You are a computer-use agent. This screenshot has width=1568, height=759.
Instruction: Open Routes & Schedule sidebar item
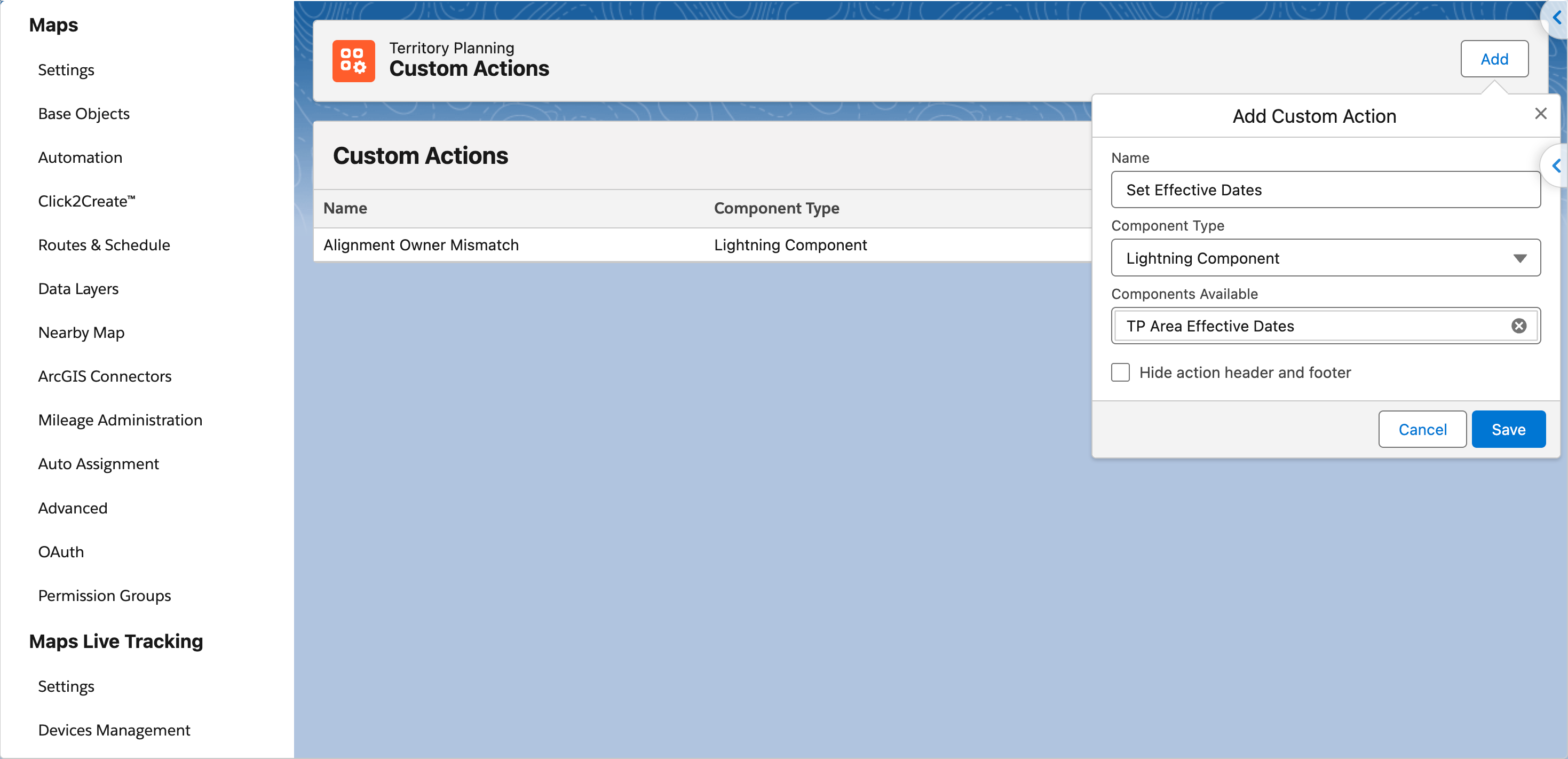pos(104,246)
